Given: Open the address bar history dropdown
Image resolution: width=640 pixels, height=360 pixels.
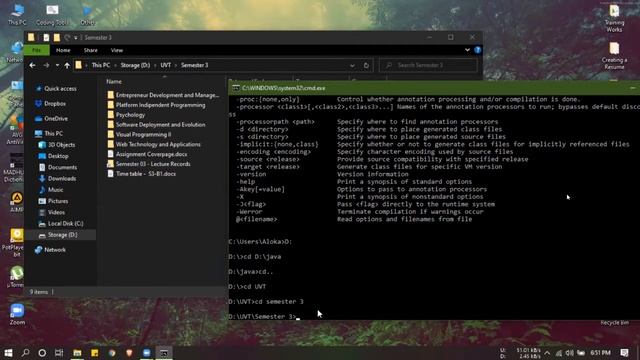Looking at the screenshot, I should (352, 65).
